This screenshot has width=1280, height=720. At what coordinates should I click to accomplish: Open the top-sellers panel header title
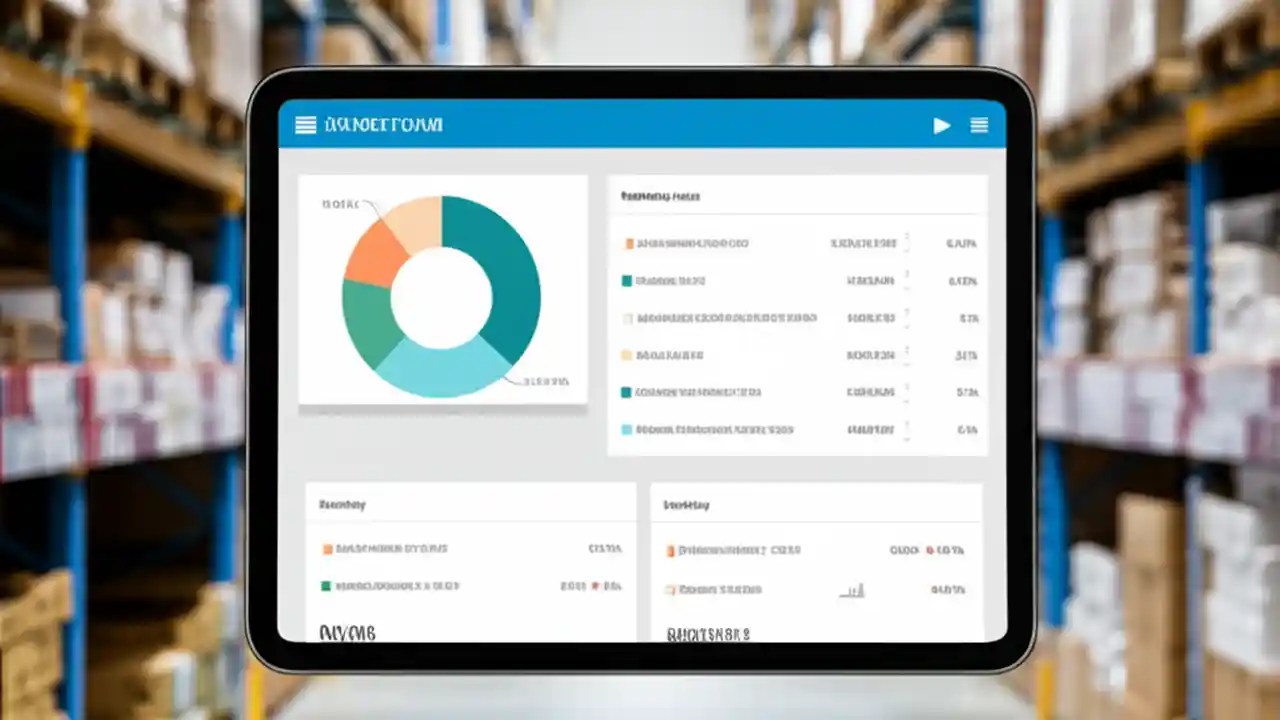tap(661, 196)
